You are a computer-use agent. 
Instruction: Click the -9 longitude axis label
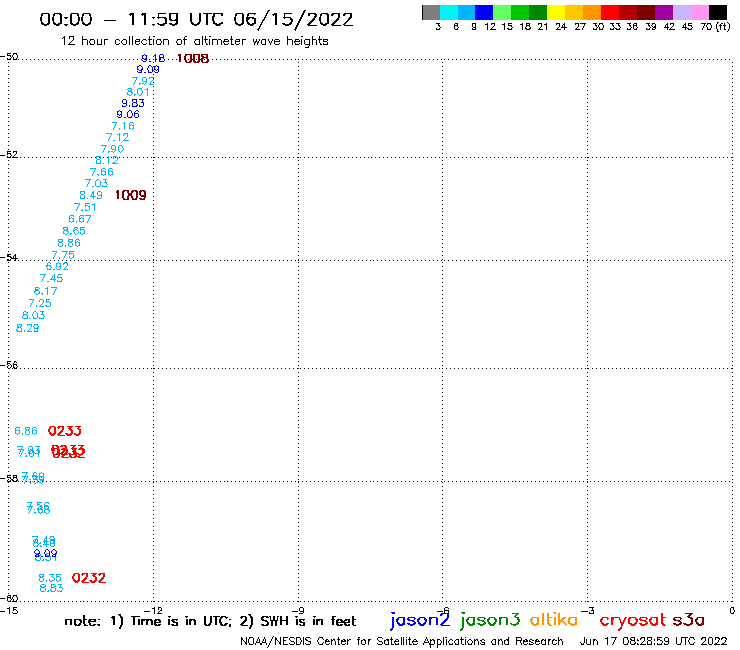298,610
